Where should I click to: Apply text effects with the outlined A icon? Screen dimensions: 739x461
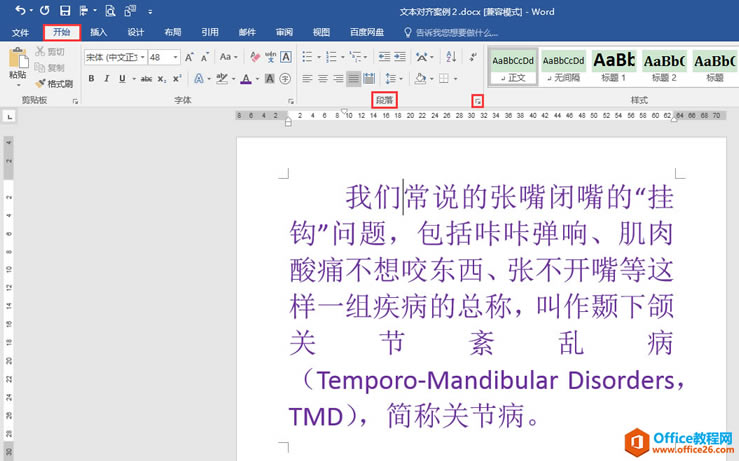(x=199, y=79)
